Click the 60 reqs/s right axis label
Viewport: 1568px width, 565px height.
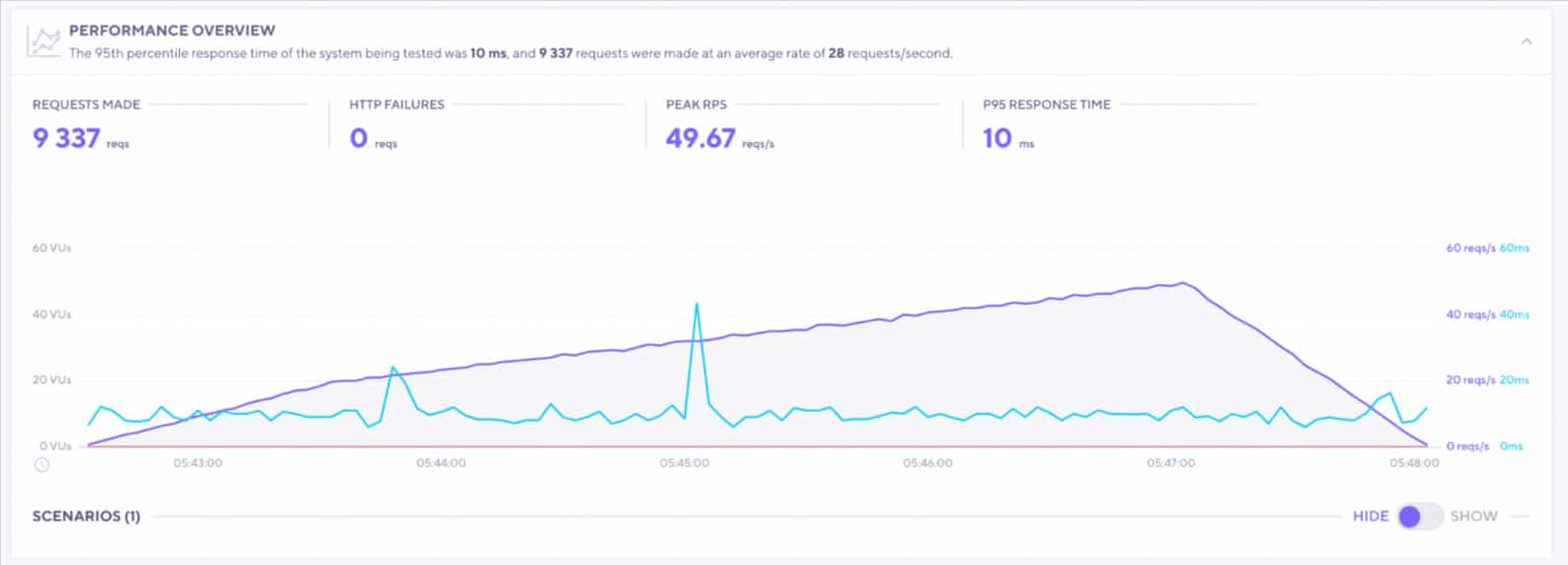click(1469, 248)
